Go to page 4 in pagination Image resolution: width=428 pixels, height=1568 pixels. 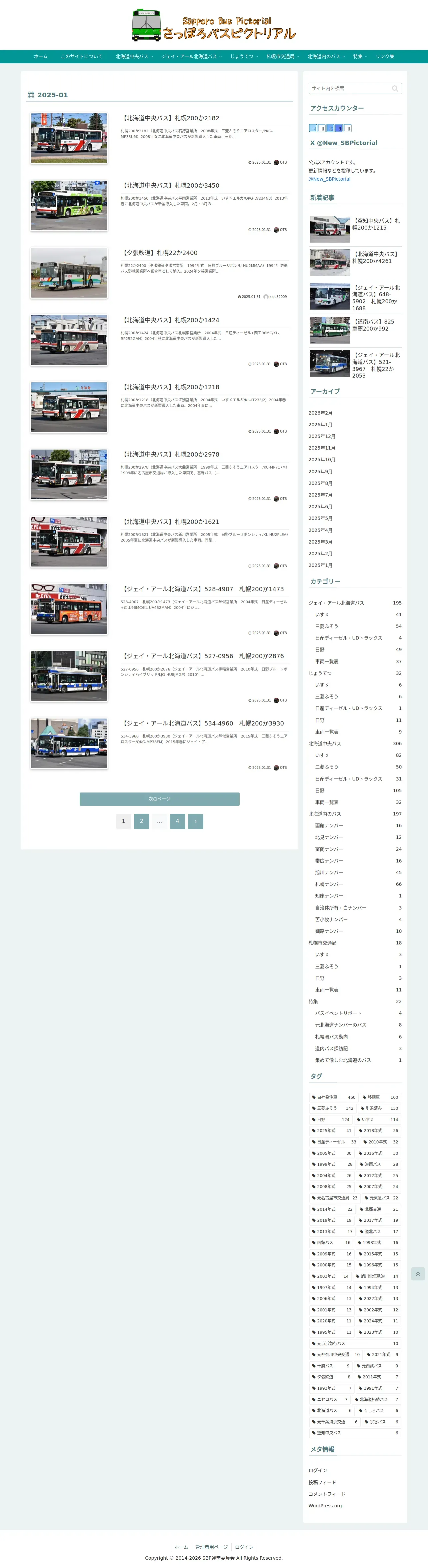click(x=177, y=821)
